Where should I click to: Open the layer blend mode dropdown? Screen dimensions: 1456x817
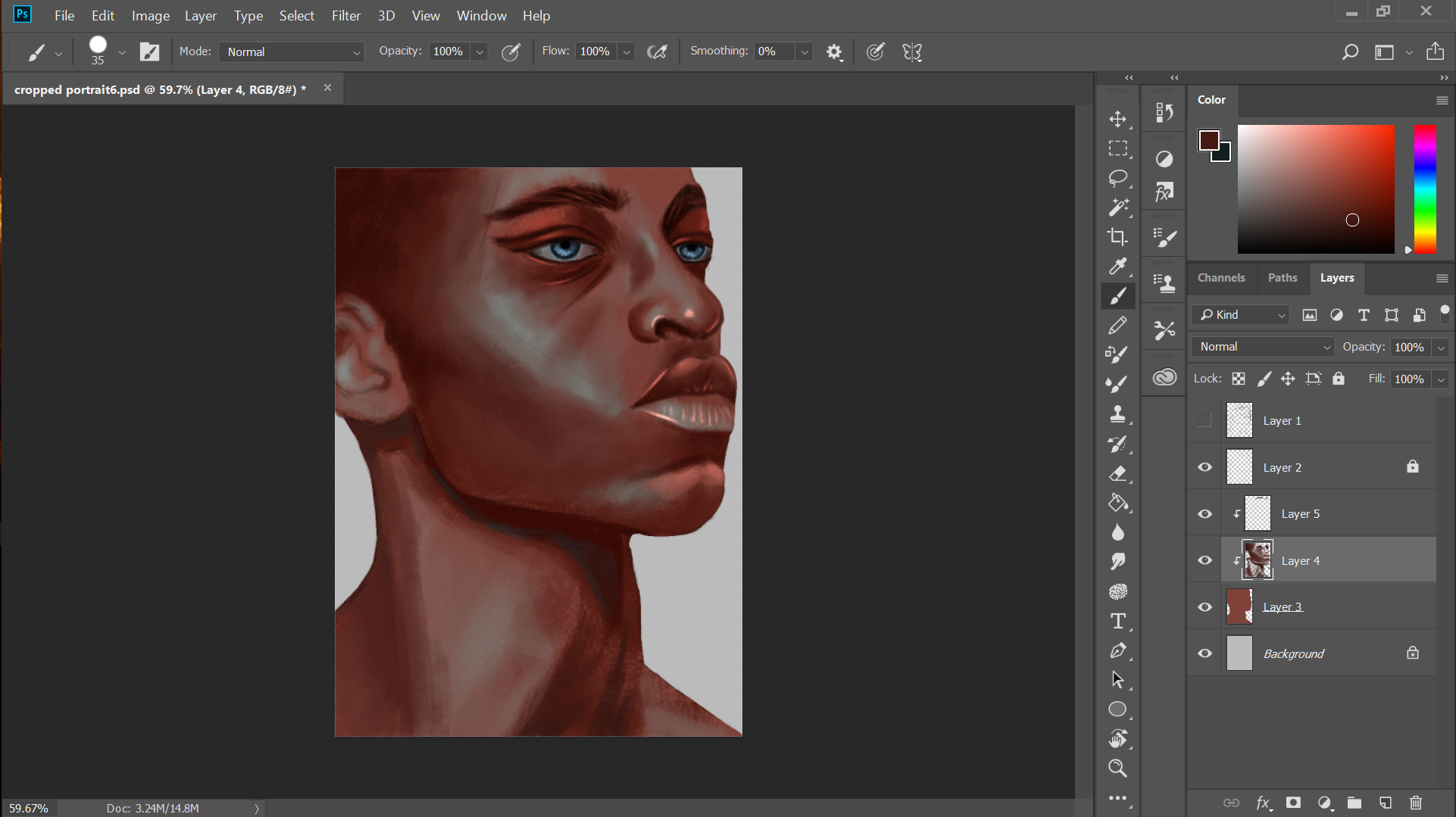point(1263,347)
